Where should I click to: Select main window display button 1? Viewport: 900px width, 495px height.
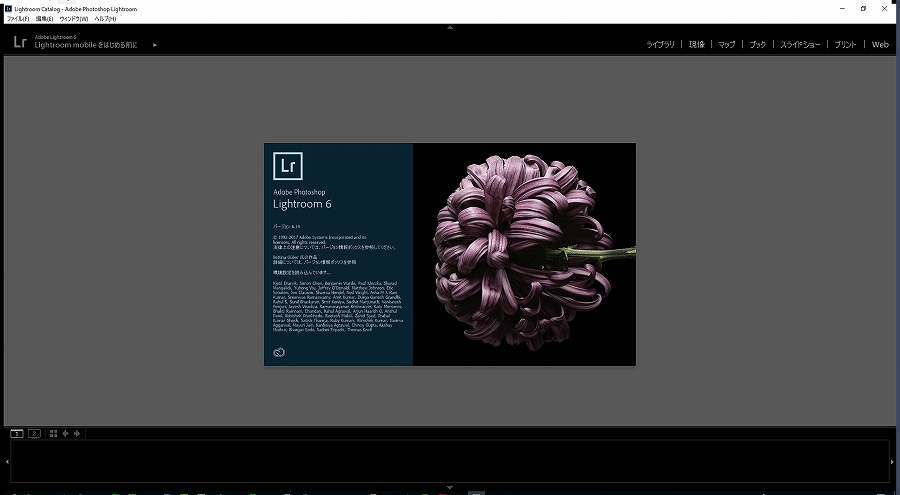[x=17, y=433]
